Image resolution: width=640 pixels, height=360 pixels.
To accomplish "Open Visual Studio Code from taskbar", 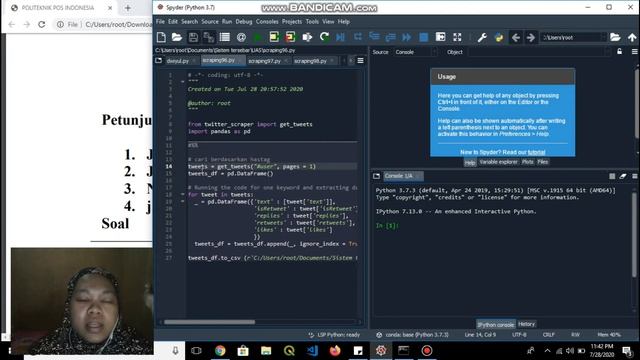I will coord(313,351).
